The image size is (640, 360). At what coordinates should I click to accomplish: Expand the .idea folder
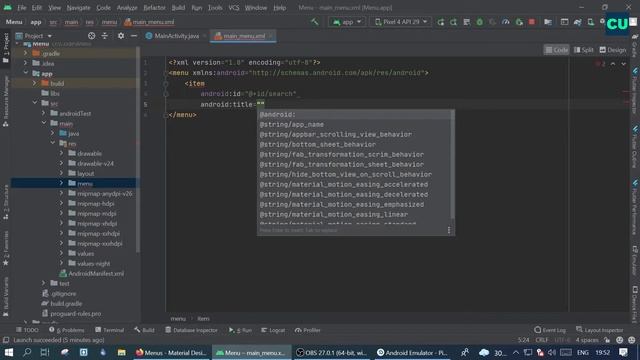point(26,63)
